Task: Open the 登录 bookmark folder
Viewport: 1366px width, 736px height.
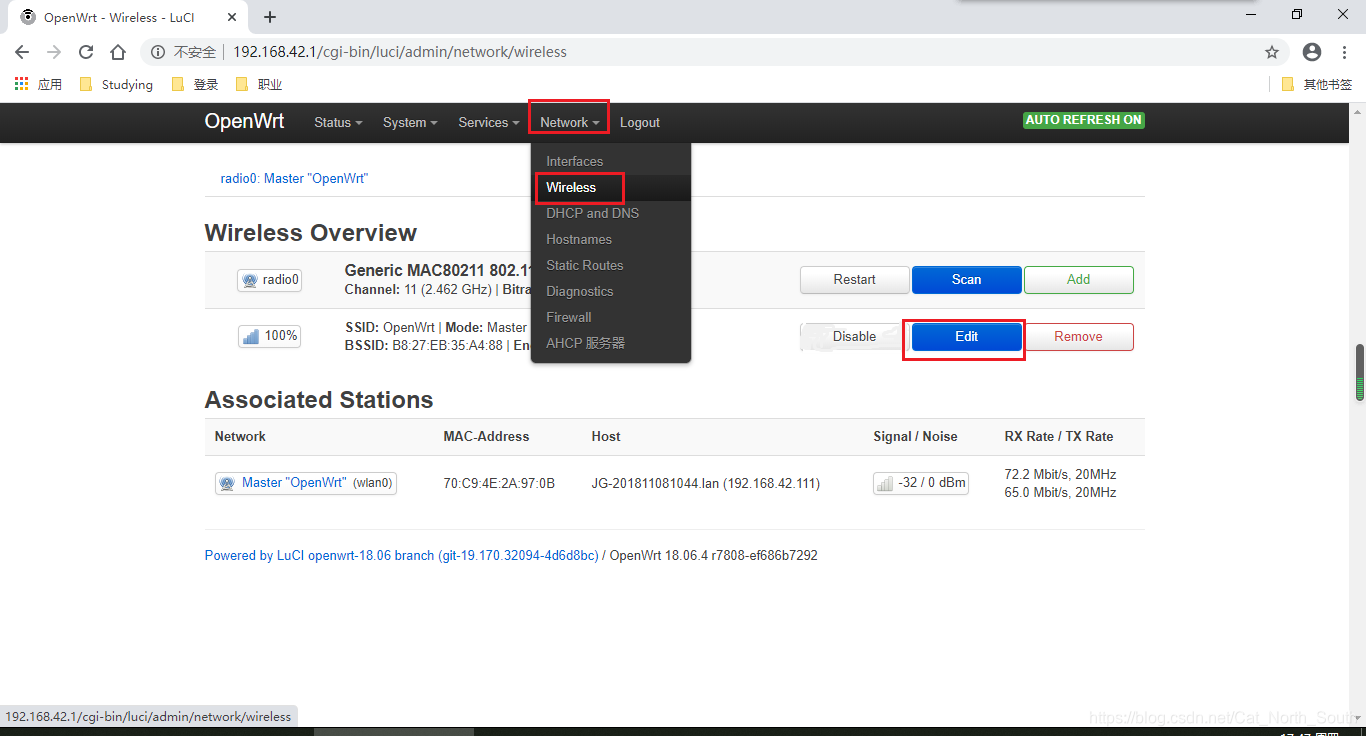Action: [x=195, y=84]
